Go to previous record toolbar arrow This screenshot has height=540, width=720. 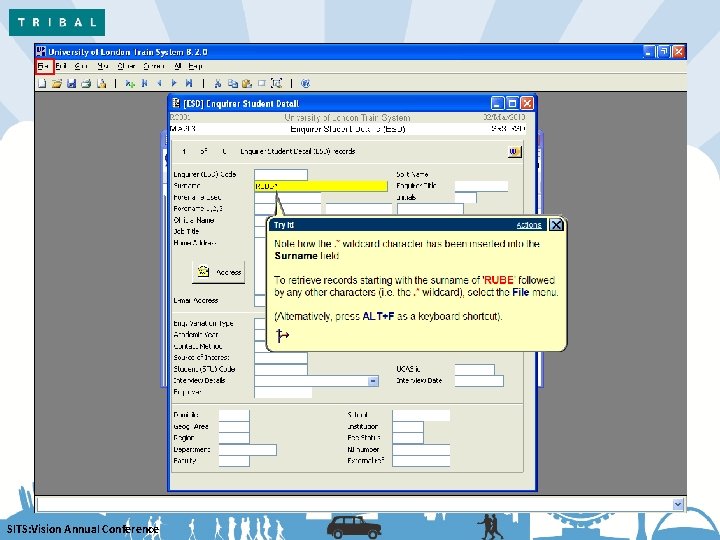pos(159,83)
